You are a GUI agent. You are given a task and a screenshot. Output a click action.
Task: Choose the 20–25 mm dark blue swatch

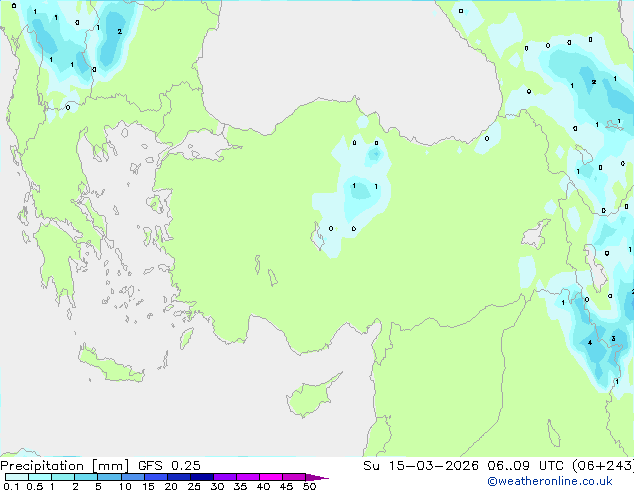pyautogui.click(x=179, y=477)
